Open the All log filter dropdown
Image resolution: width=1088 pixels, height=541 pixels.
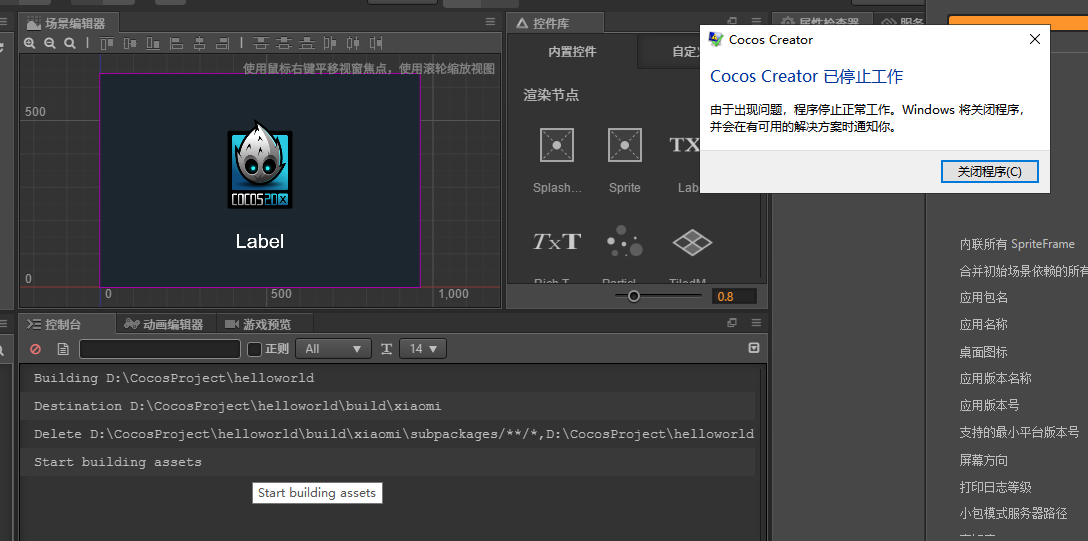click(333, 349)
